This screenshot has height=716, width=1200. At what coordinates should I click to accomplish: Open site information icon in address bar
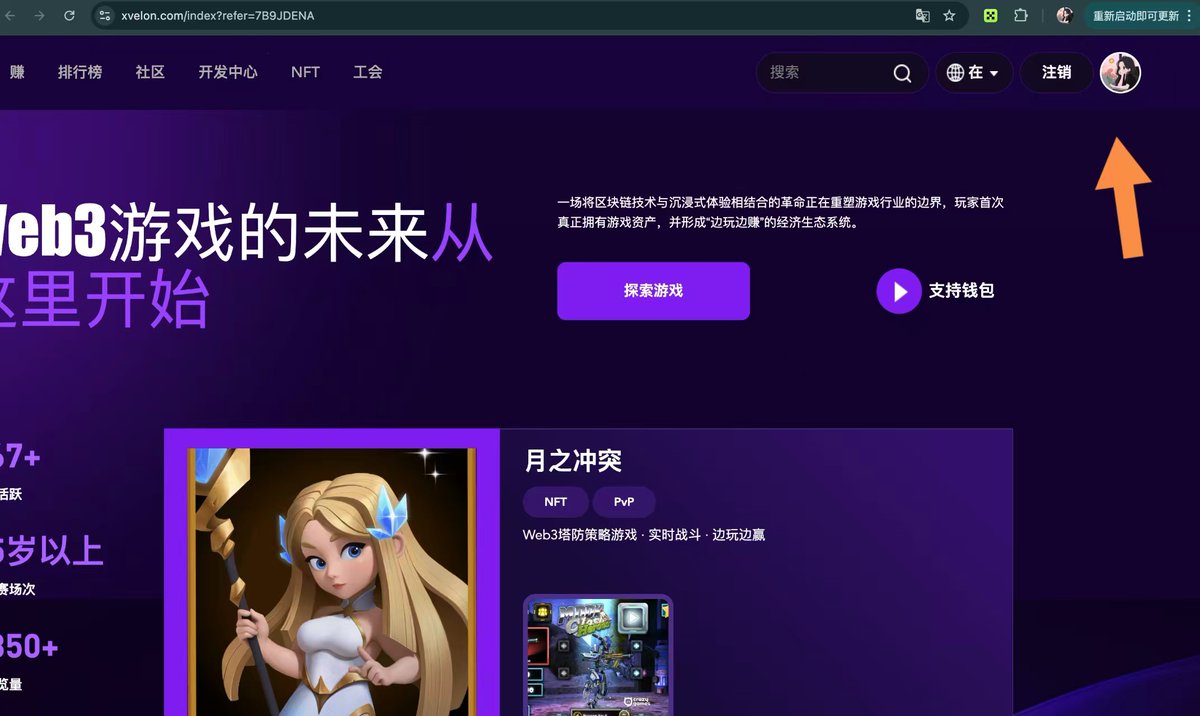pos(105,16)
